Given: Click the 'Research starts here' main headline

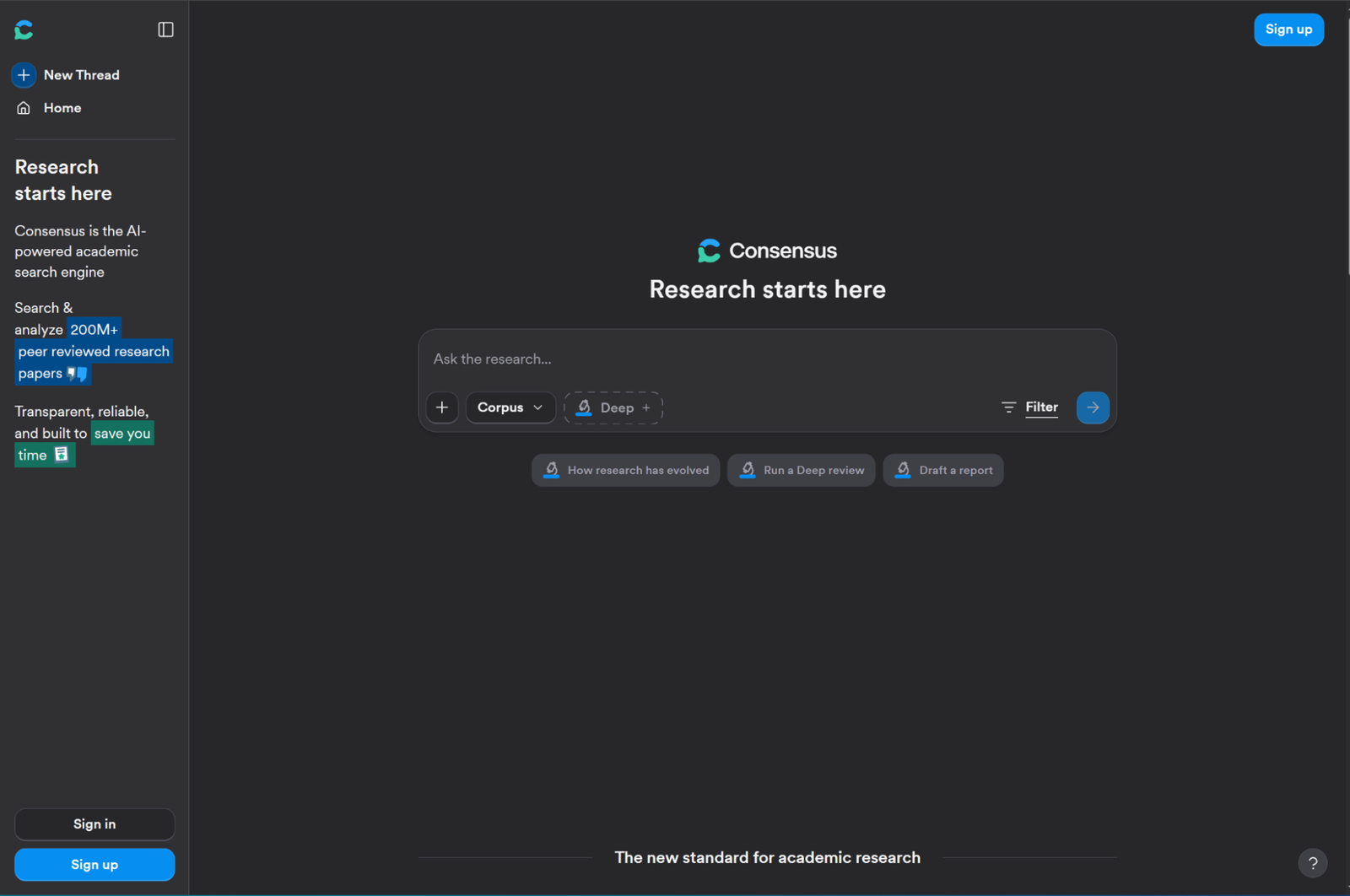Looking at the screenshot, I should pos(767,289).
